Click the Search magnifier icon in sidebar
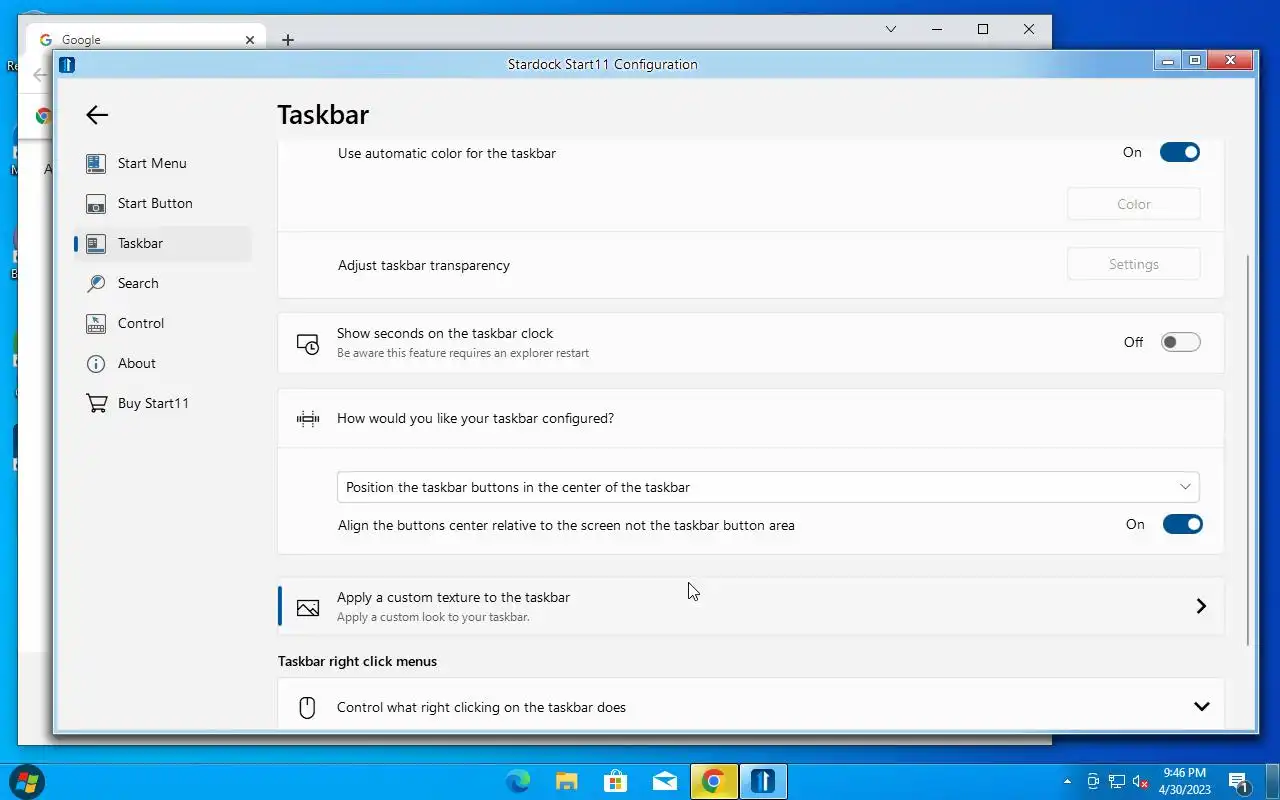The width and height of the screenshot is (1280, 800). [96, 283]
